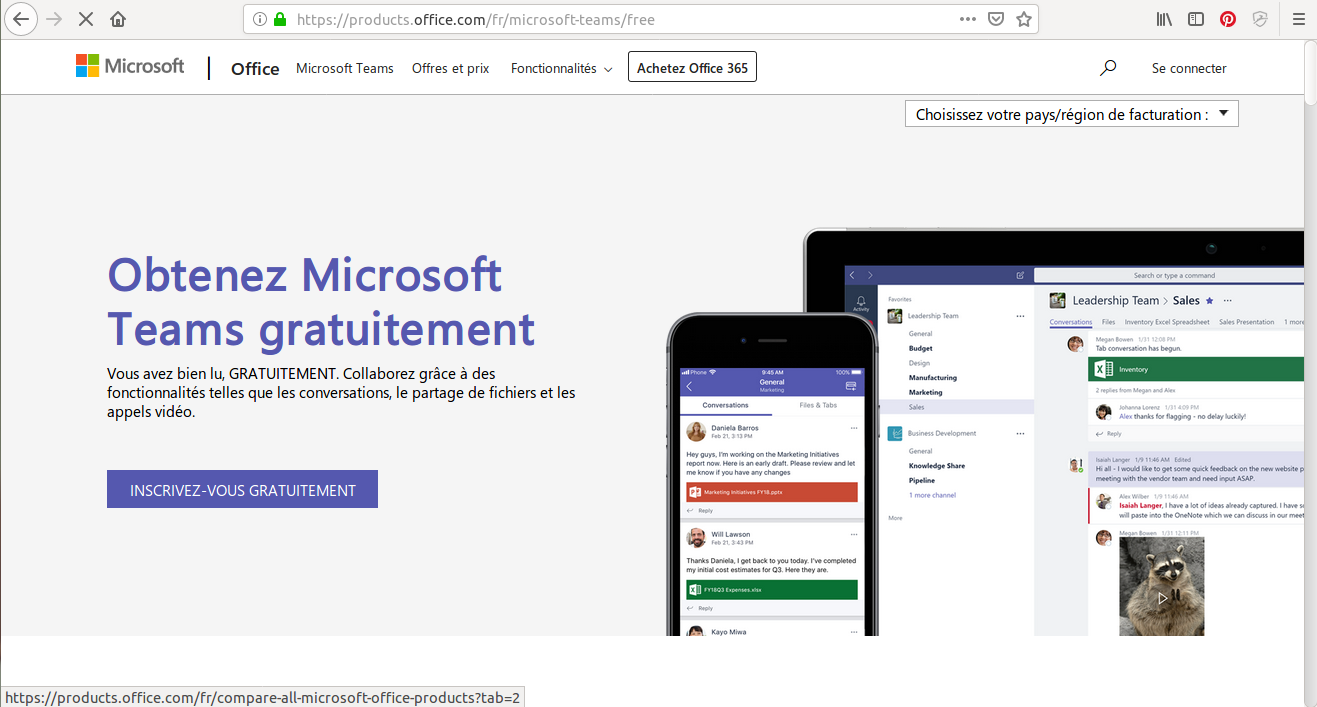
Task: Open Offres et prix nav item
Action: (451, 68)
